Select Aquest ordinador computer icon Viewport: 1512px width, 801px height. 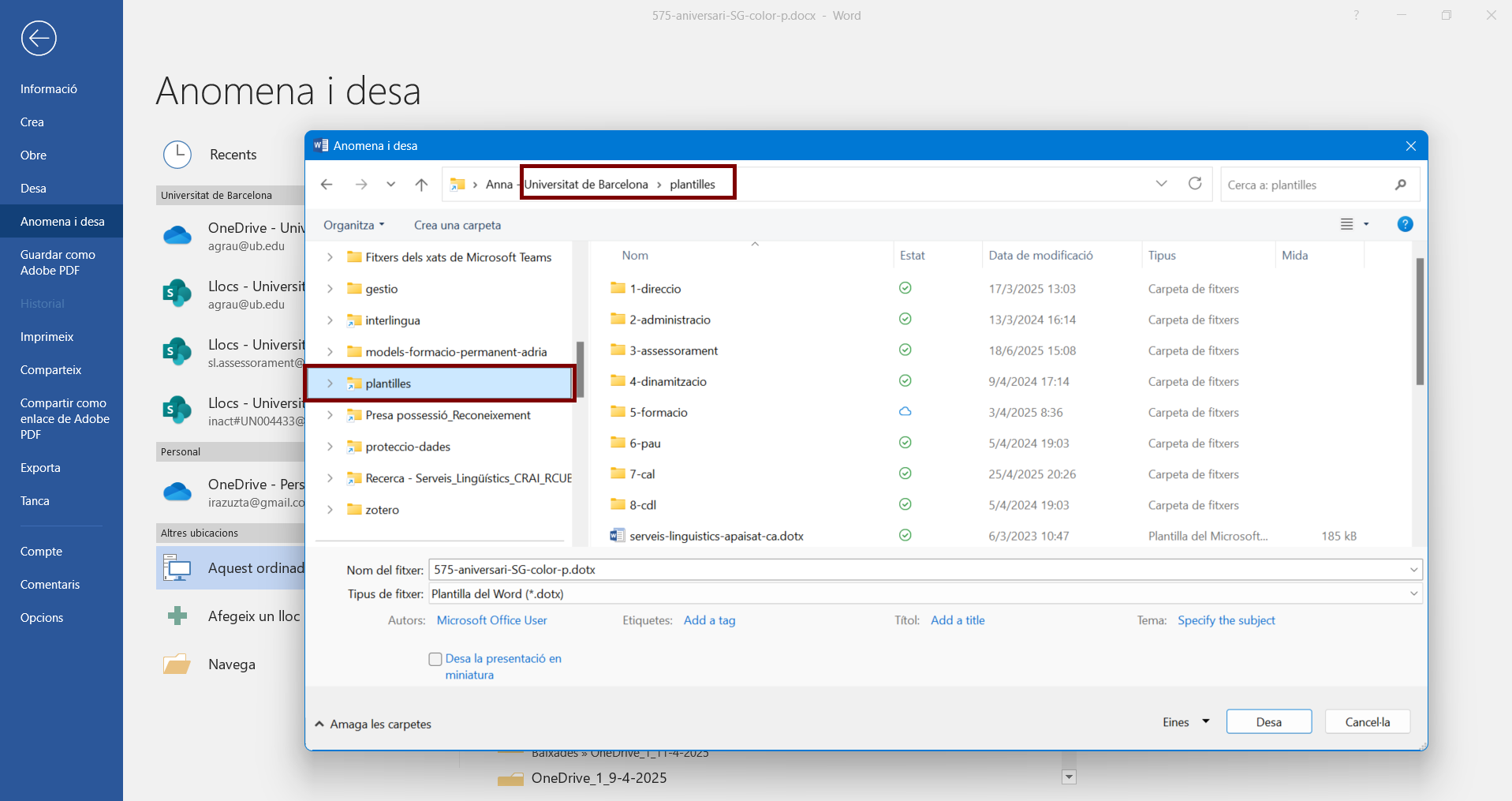pos(177,568)
